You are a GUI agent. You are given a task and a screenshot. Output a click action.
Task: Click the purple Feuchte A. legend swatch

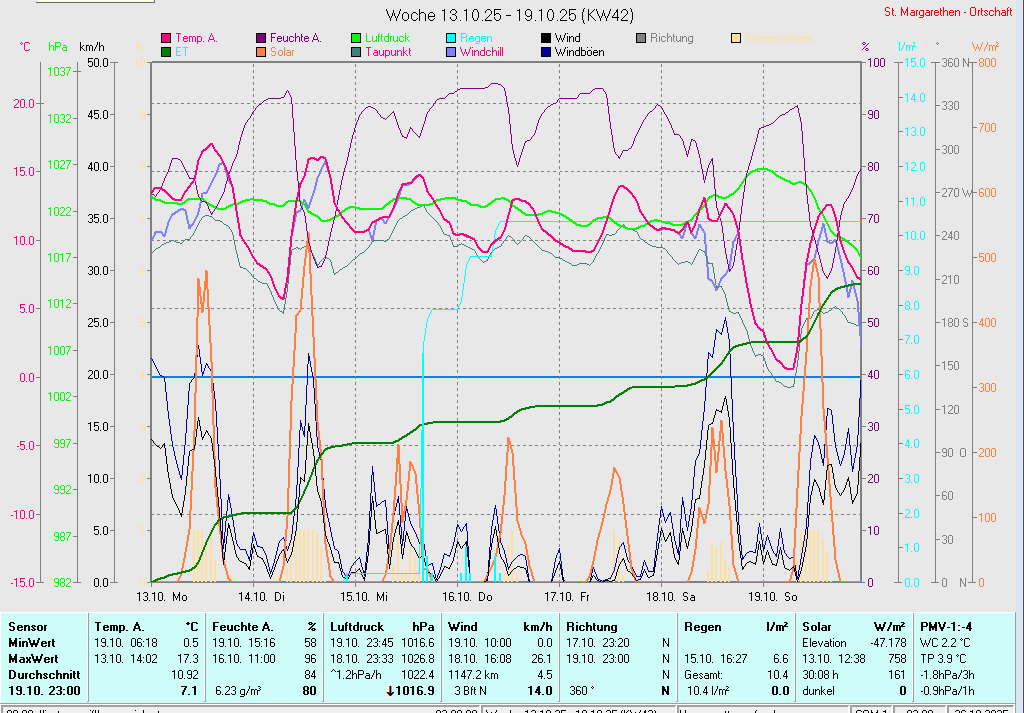[262, 38]
